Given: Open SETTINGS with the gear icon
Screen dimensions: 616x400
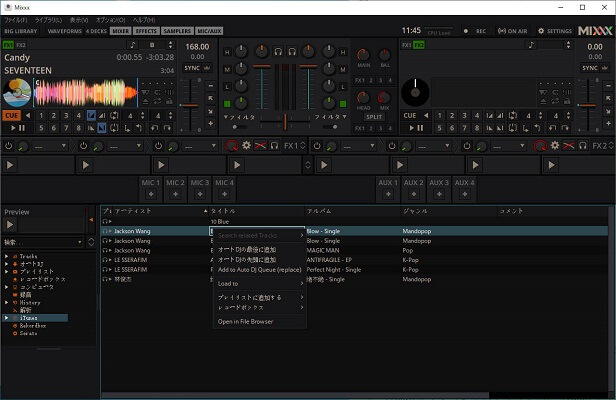Looking at the screenshot, I should click(x=554, y=31).
